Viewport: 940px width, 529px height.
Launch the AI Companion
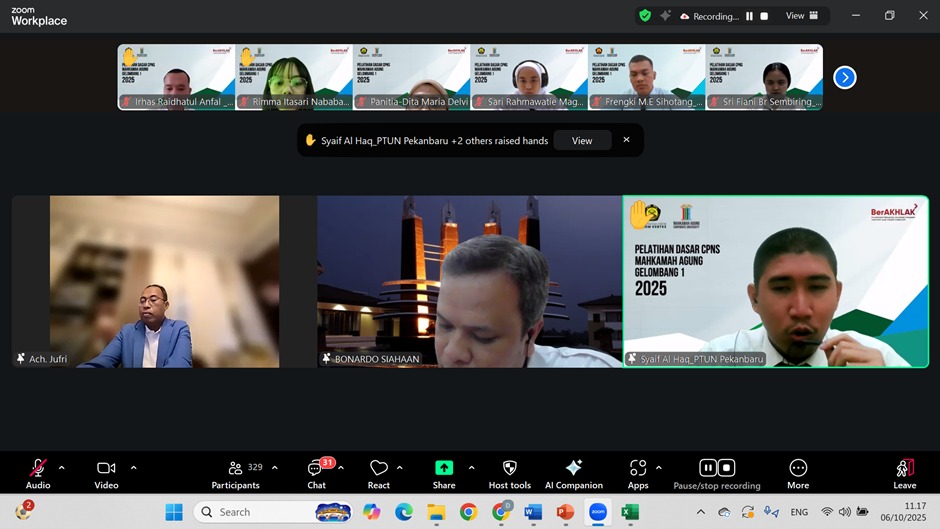pos(573,468)
